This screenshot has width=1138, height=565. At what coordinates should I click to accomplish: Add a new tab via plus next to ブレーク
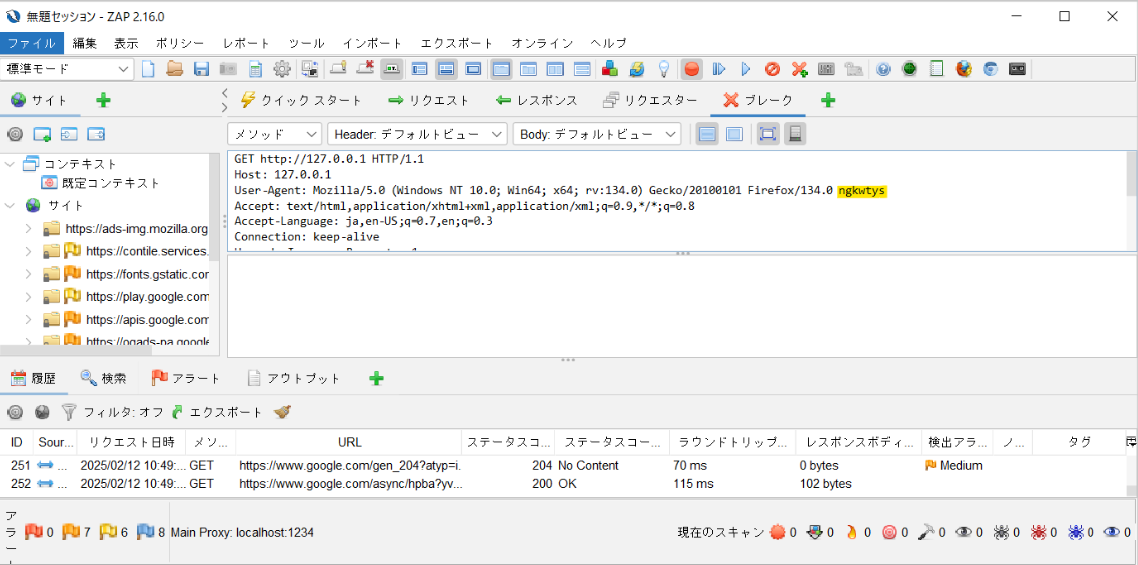tap(828, 100)
